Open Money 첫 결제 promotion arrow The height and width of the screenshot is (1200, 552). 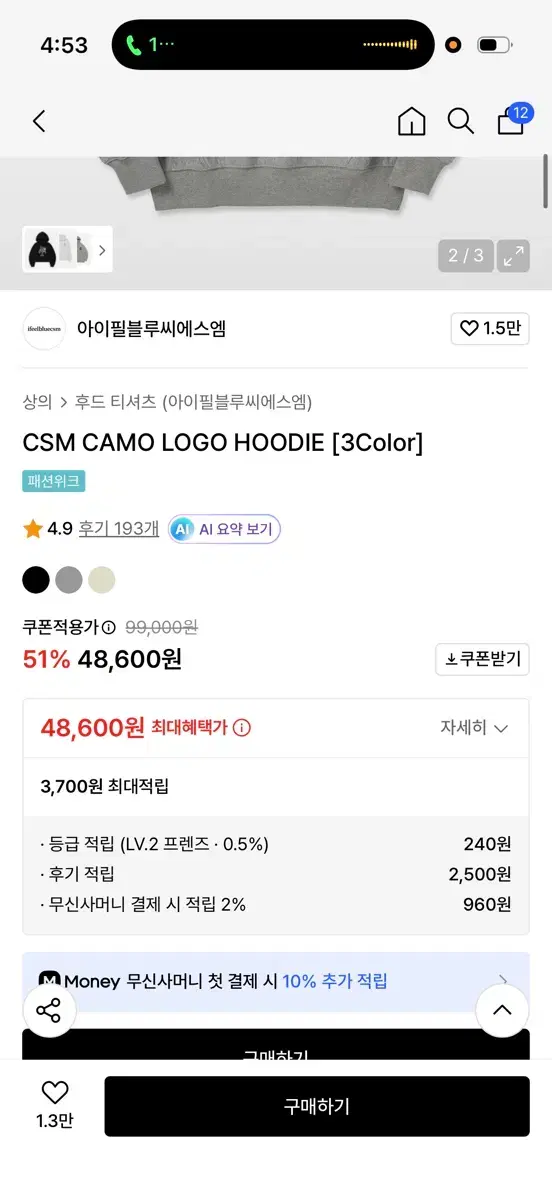click(502, 981)
